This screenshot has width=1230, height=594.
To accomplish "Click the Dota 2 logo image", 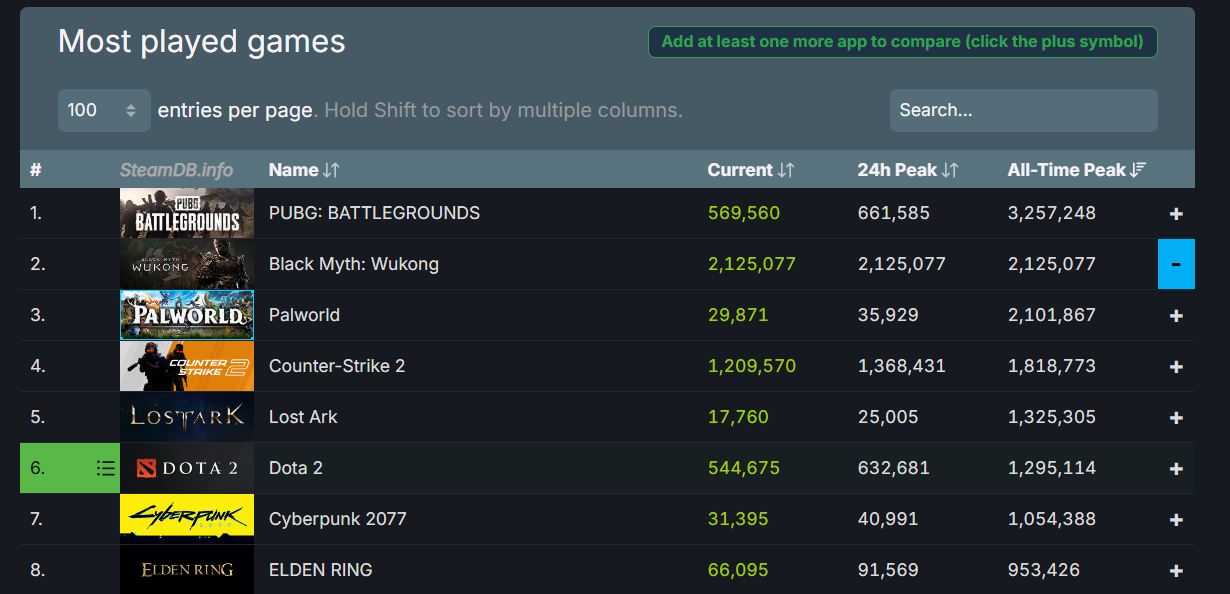I will pyautogui.click(x=186, y=467).
